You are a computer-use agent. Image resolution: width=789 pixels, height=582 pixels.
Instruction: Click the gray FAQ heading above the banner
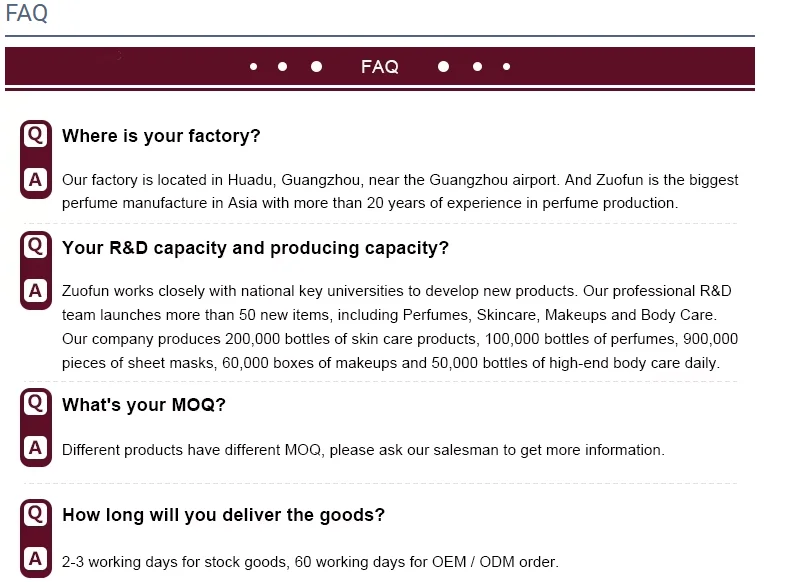click(x=26, y=13)
